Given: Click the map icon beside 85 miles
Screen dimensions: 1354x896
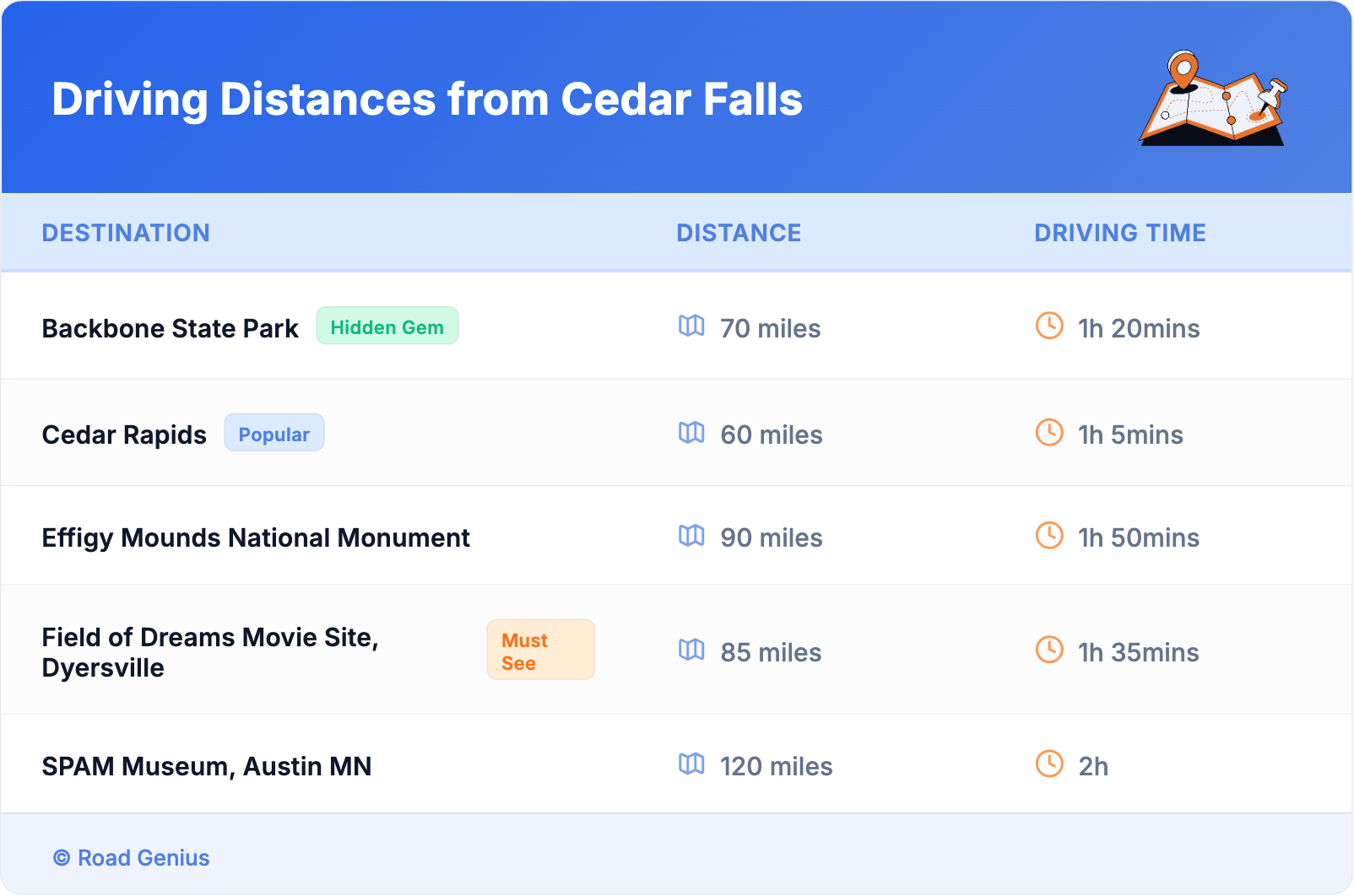Looking at the screenshot, I should click(x=691, y=650).
